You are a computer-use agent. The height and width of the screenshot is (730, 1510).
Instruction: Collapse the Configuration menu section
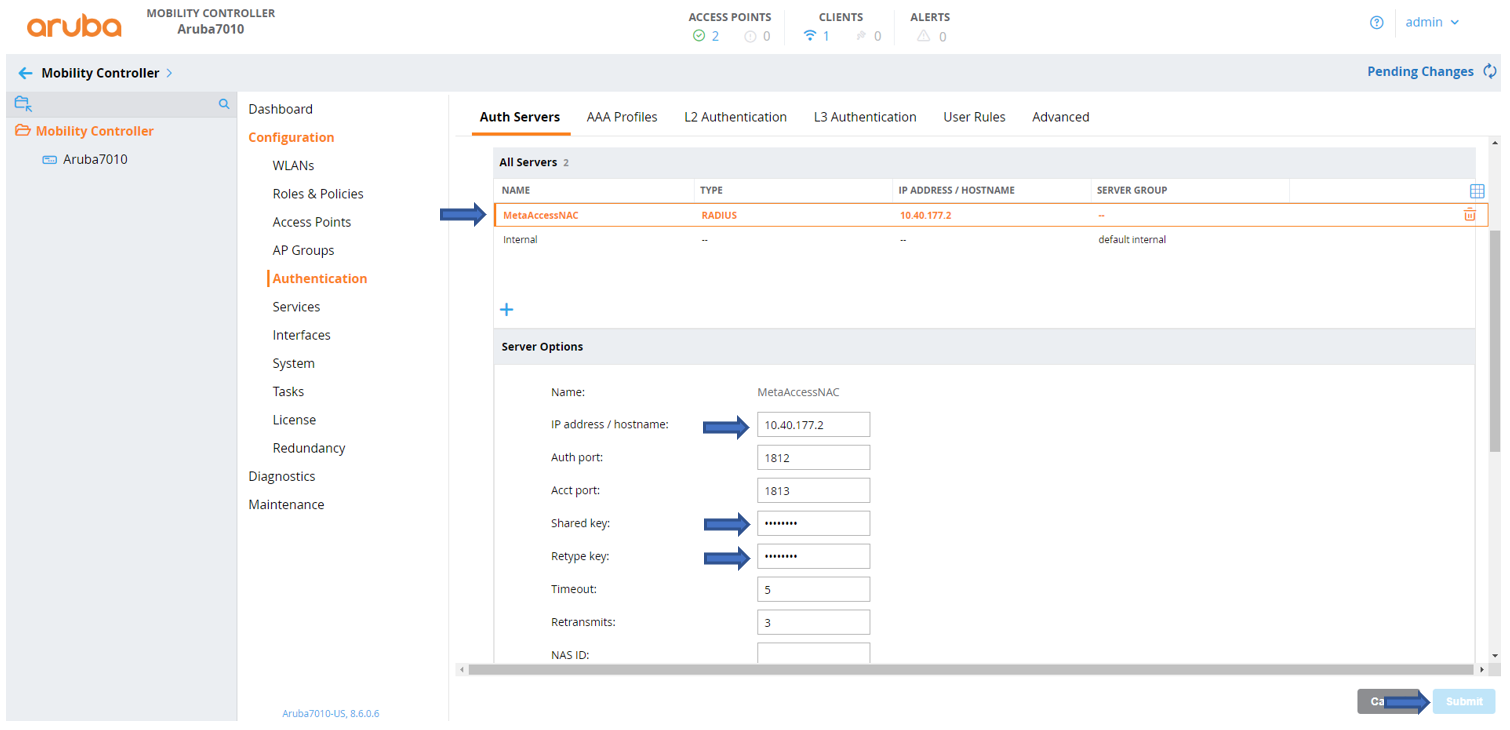click(291, 137)
